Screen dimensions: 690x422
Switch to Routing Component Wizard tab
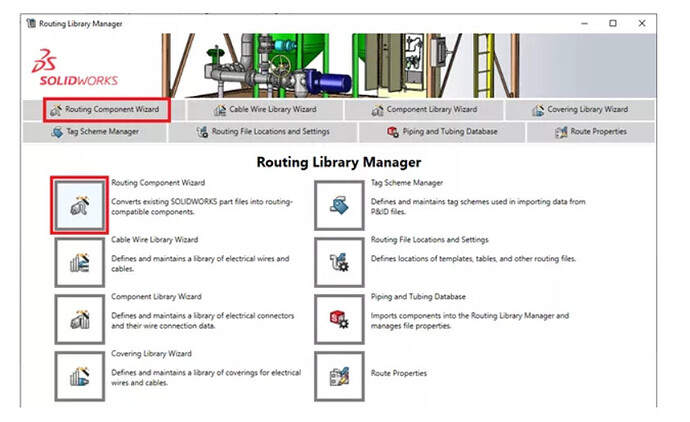click(x=106, y=110)
